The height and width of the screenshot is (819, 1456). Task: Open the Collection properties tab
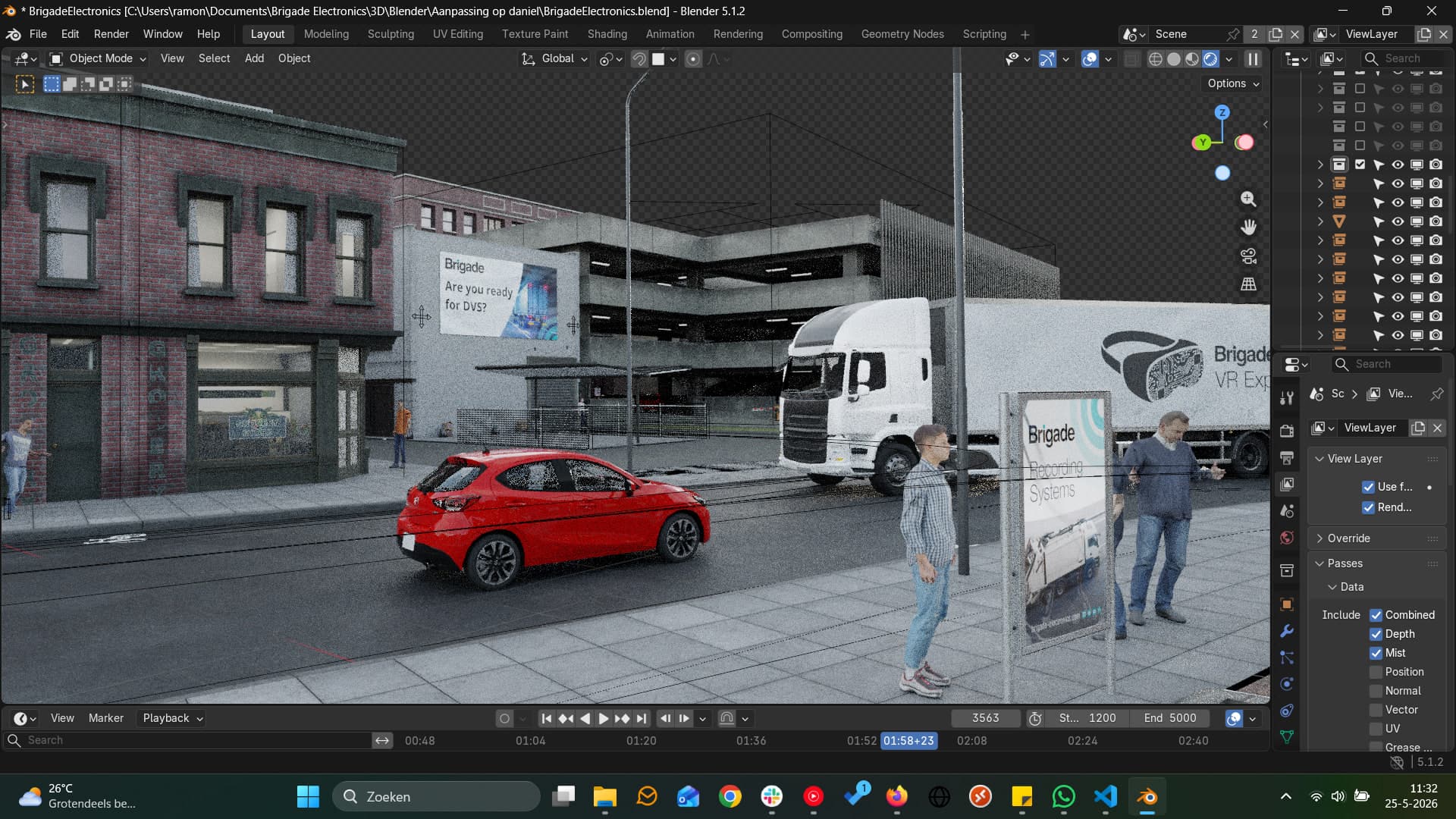(x=1287, y=570)
